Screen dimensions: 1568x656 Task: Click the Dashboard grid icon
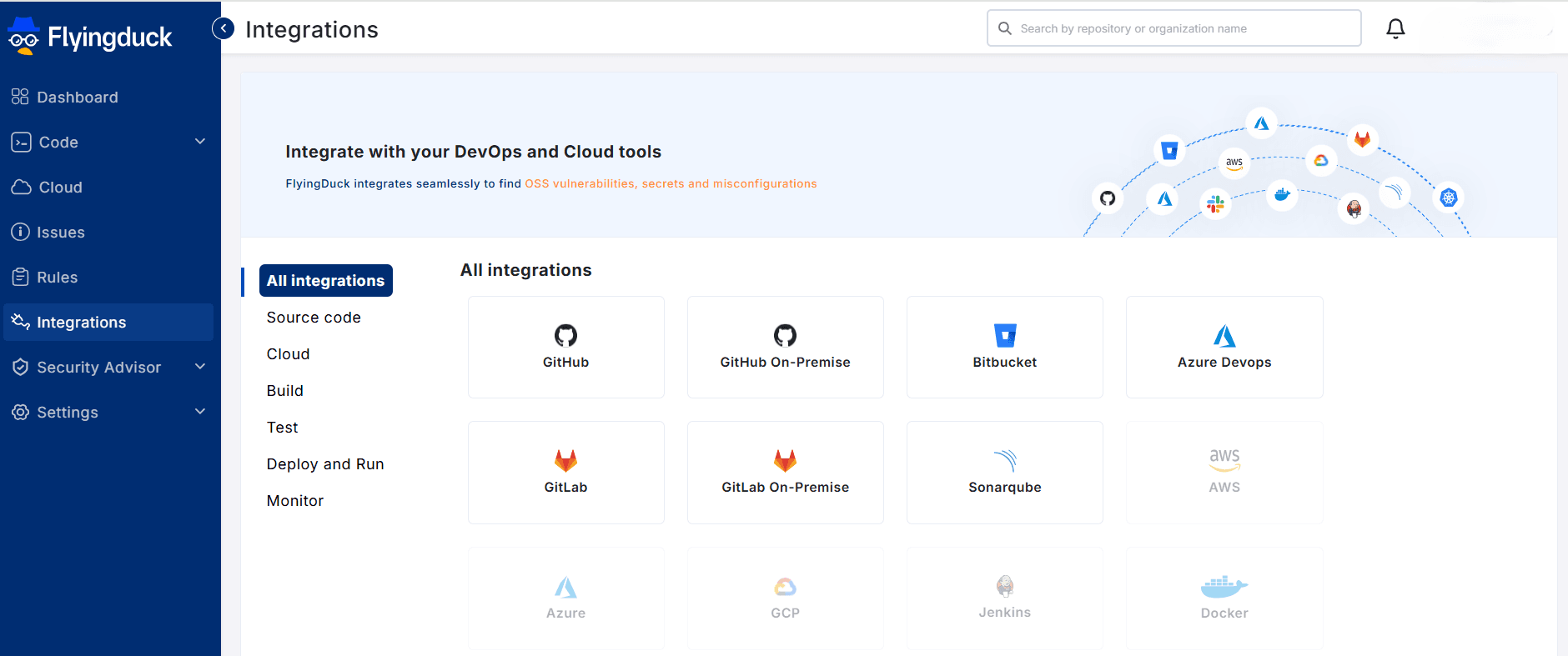[20, 97]
